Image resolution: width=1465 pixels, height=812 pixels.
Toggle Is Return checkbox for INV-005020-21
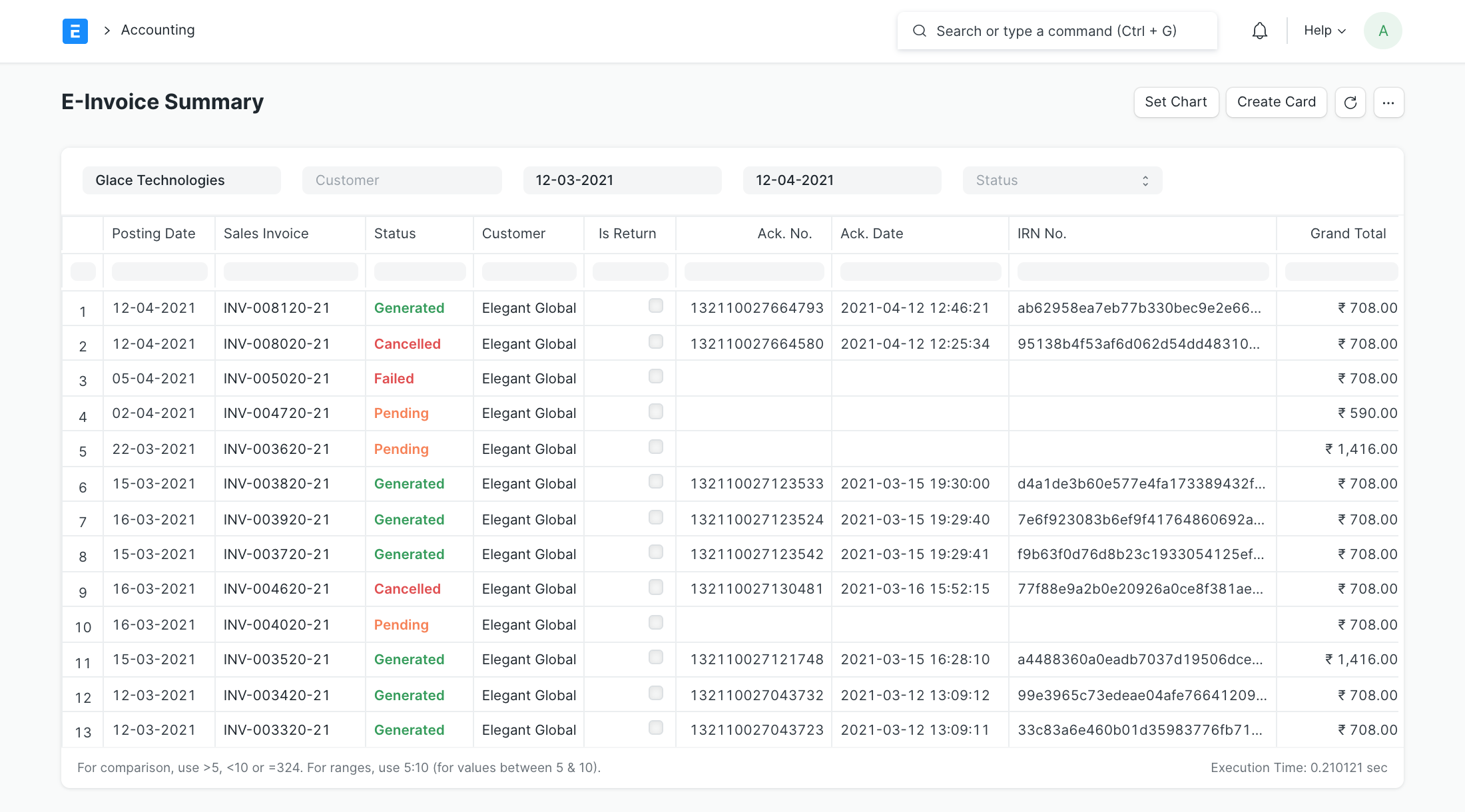[x=655, y=376]
